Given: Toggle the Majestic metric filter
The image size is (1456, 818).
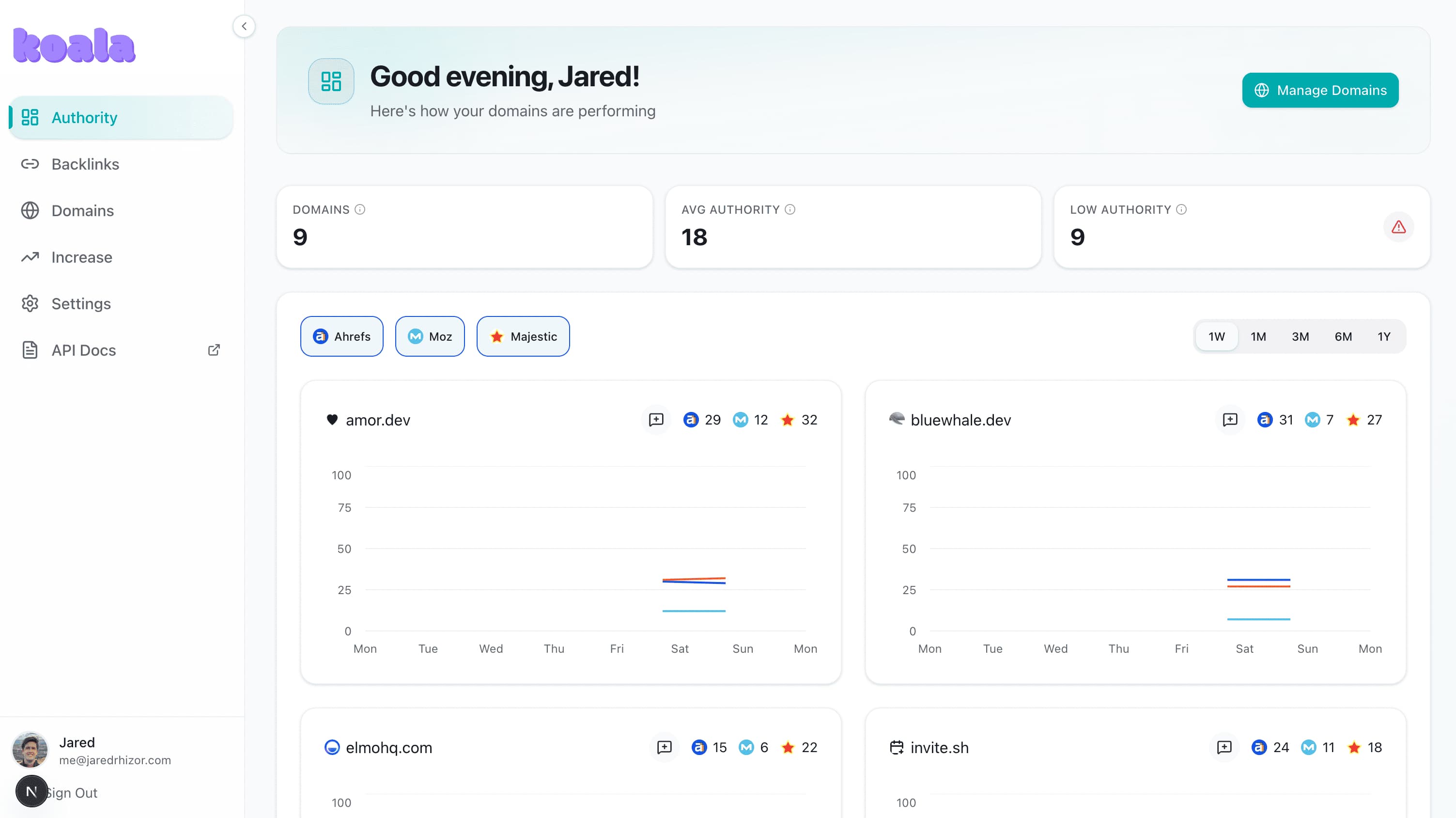Looking at the screenshot, I should point(523,336).
